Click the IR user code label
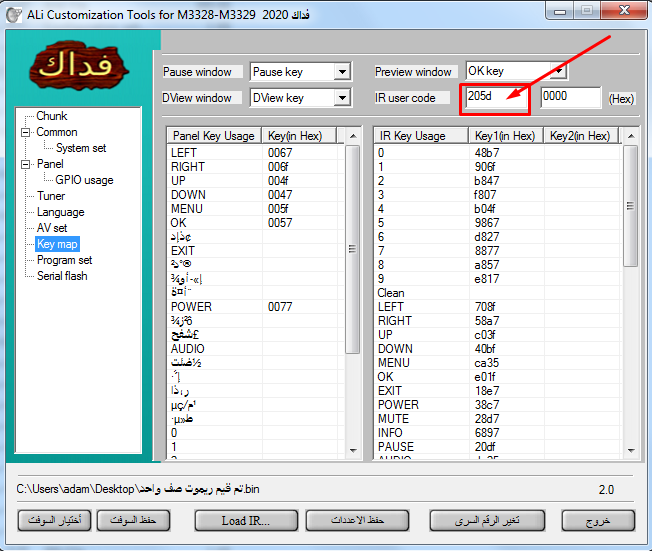The height and width of the screenshot is (551, 652). pos(405,98)
